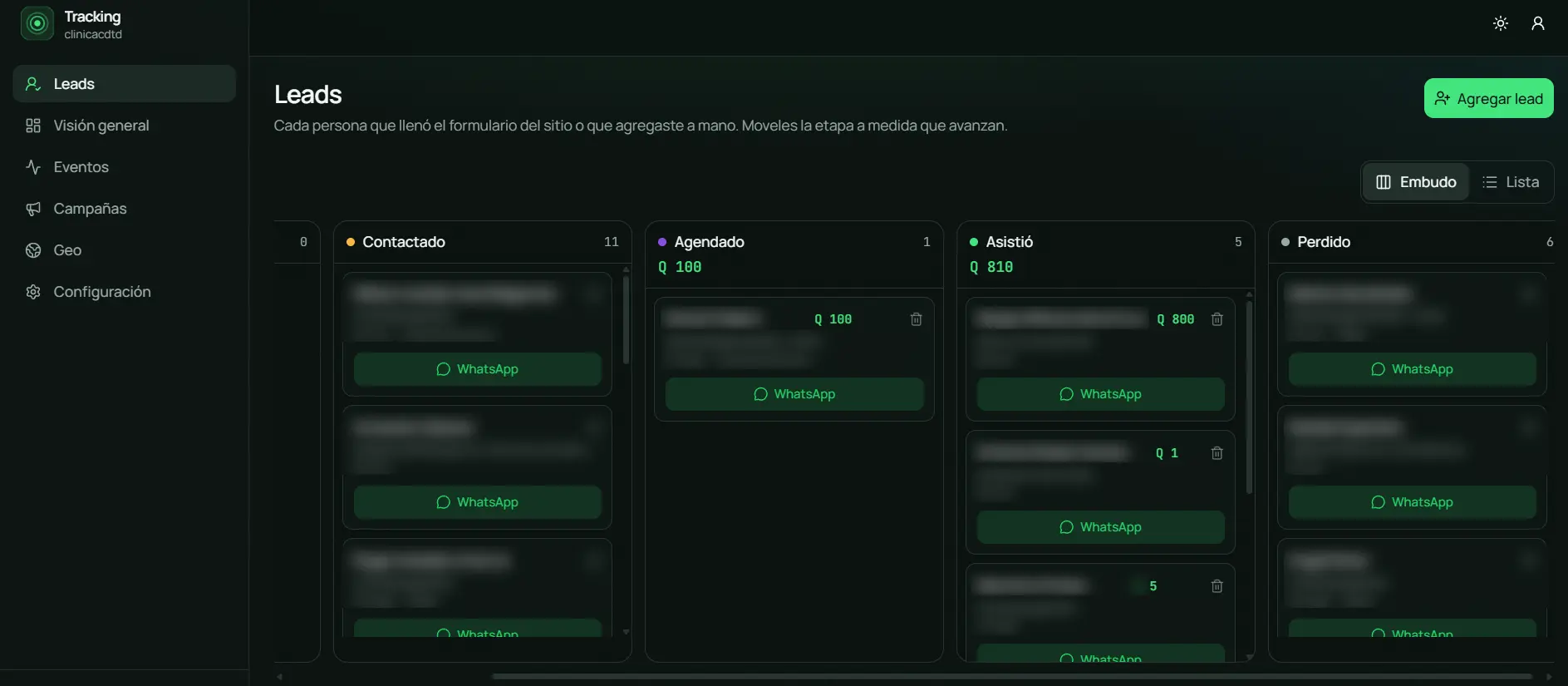The height and width of the screenshot is (686, 1568).
Task: Click the Tracking logo icon
Action: click(x=37, y=23)
